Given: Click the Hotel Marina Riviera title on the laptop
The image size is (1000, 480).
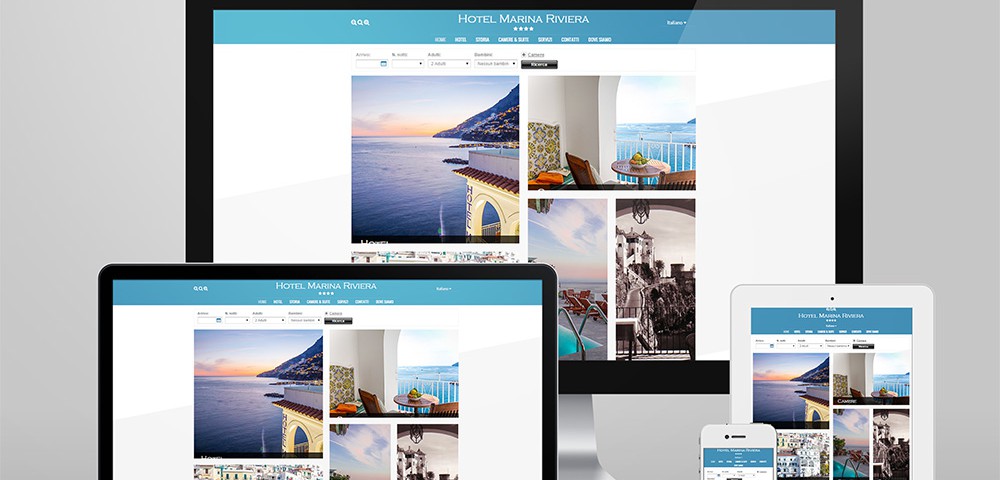Looking at the screenshot, I should 326,286.
